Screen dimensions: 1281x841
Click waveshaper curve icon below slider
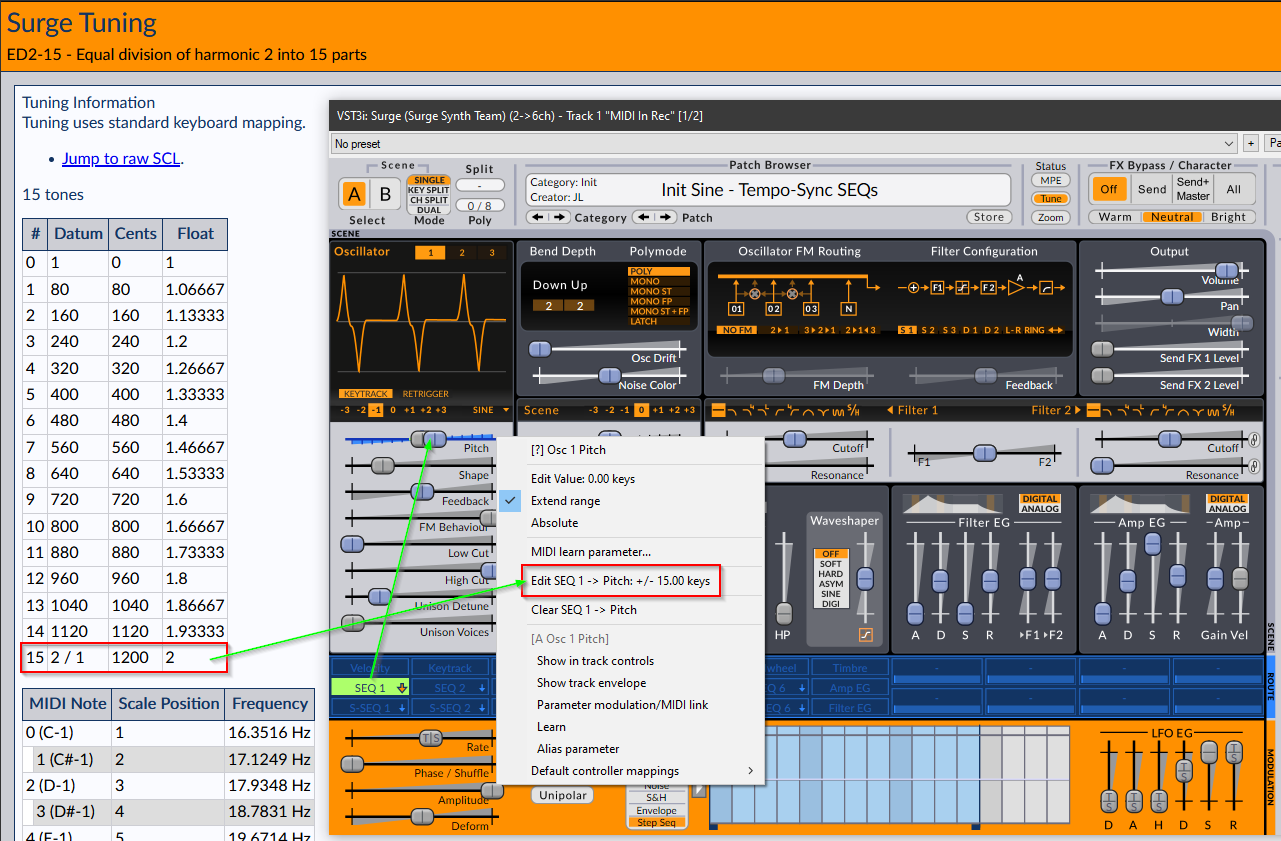click(865, 634)
